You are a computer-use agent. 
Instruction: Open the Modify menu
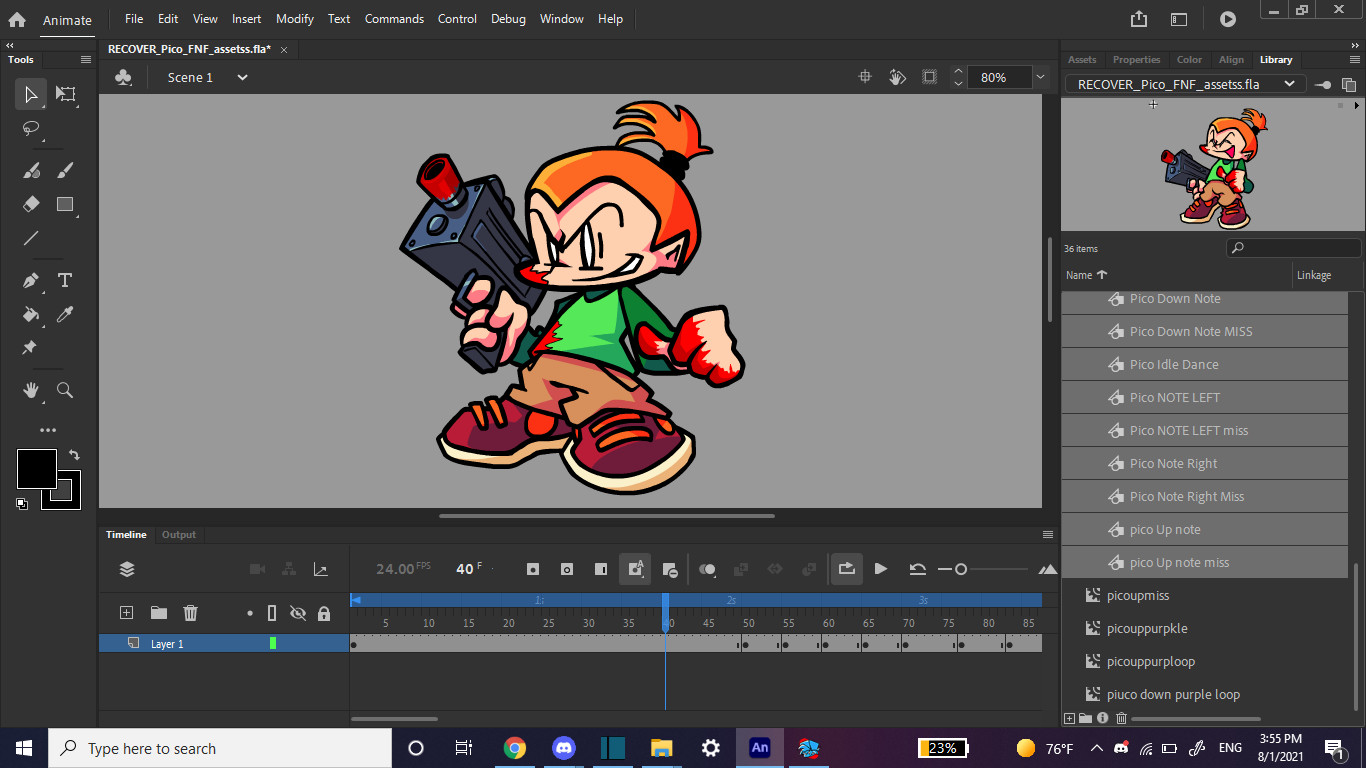click(x=294, y=19)
